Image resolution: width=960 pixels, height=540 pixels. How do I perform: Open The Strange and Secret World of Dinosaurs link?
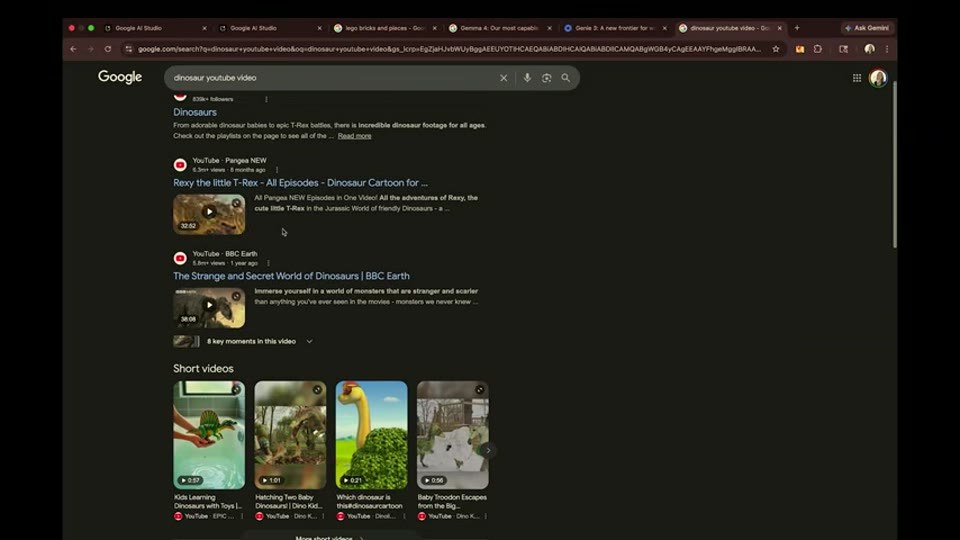(291, 276)
